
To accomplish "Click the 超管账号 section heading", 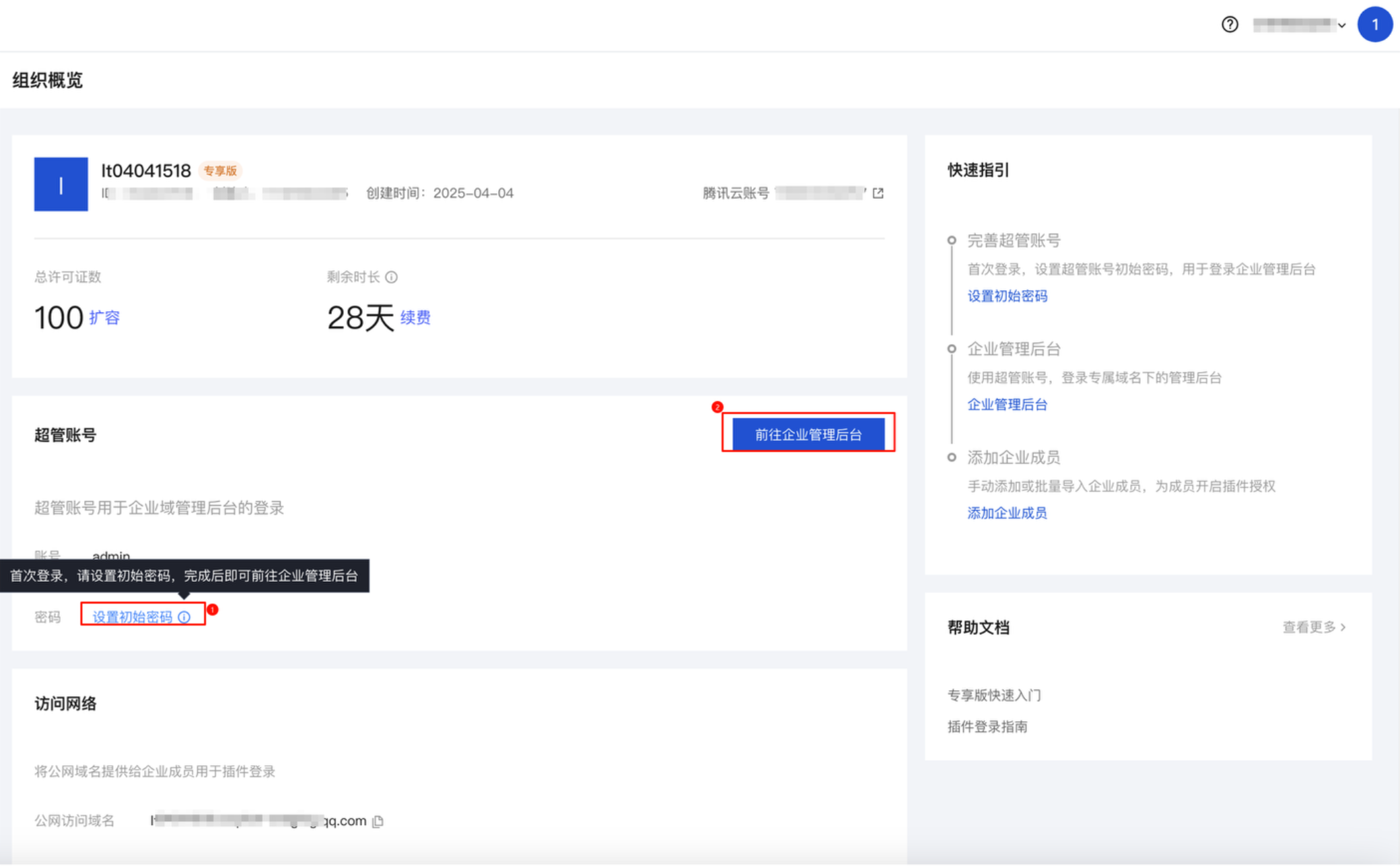I will point(65,435).
